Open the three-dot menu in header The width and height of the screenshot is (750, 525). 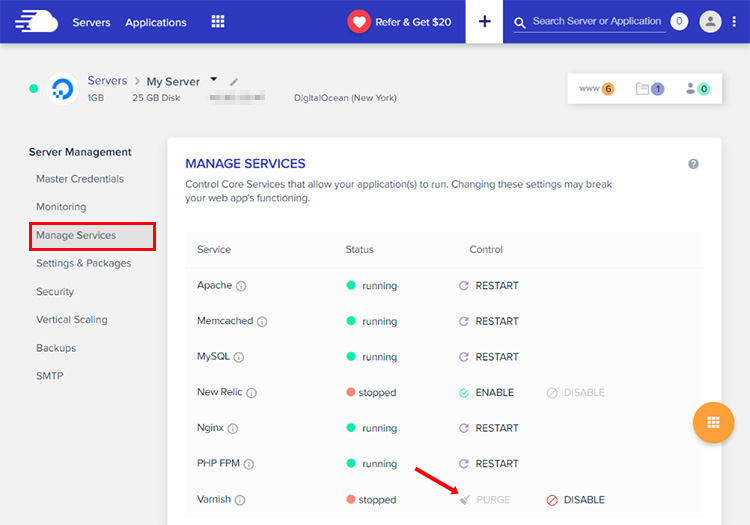click(x=734, y=22)
